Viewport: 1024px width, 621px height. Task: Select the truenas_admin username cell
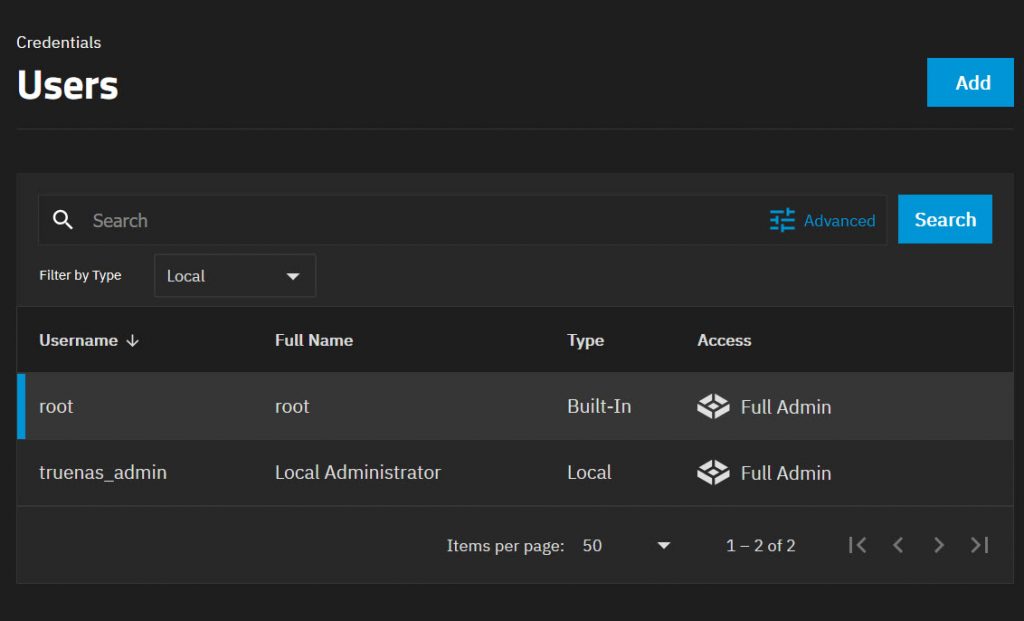tap(103, 472)
